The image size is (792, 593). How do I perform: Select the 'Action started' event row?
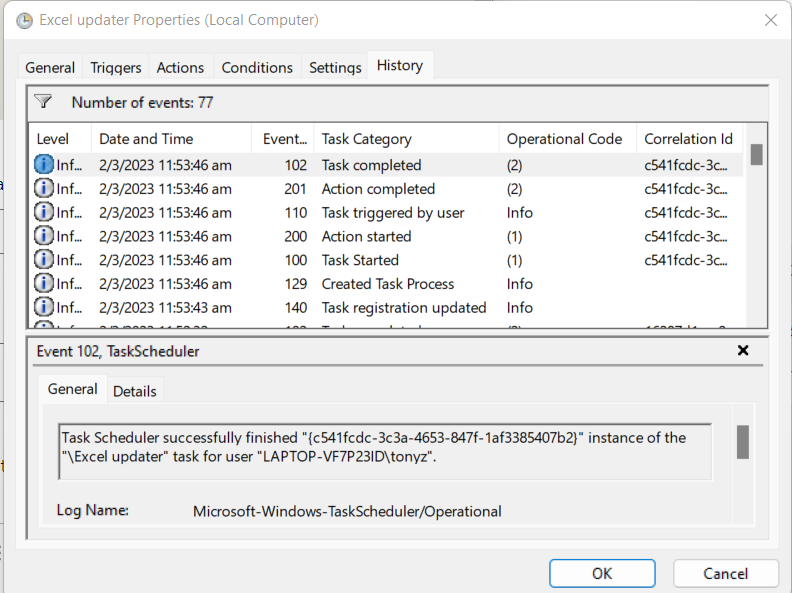pyautogui.click(x=386, y=236)
